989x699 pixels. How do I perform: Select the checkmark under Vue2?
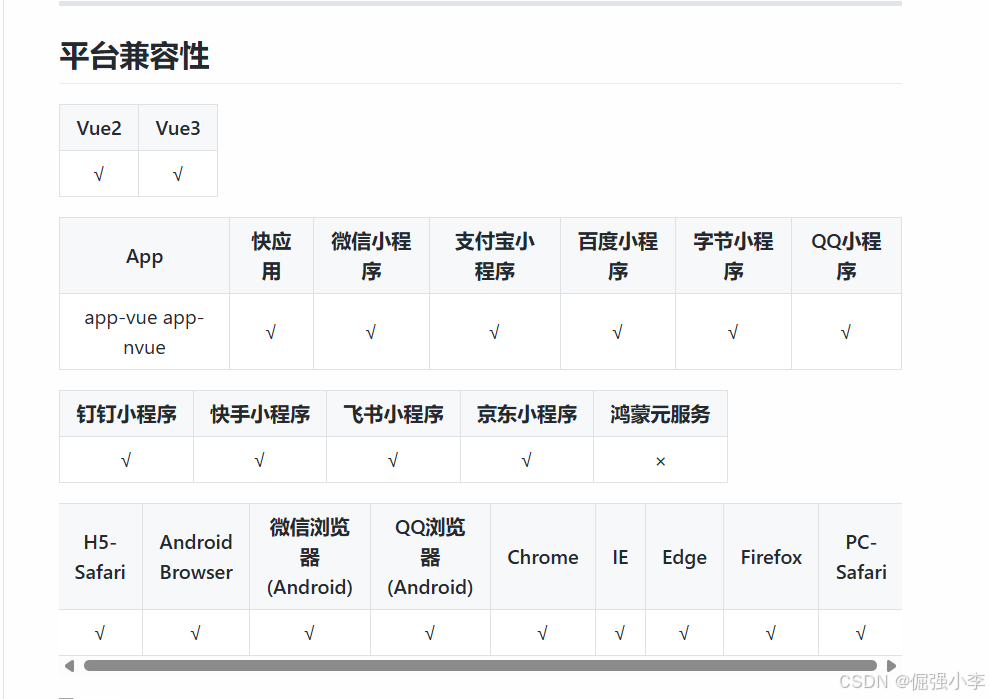(x=98, y=172)
